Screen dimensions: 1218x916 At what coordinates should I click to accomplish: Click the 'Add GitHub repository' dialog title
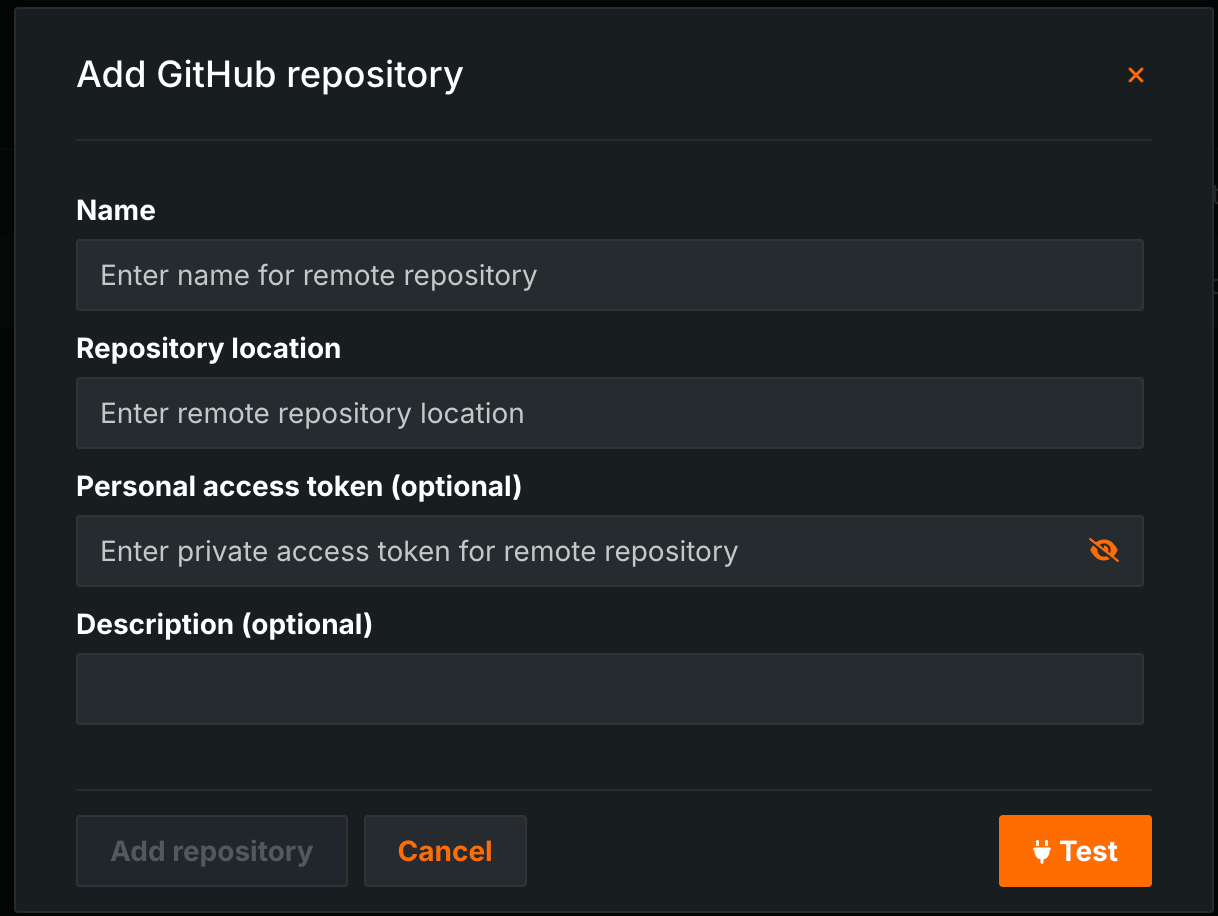coord(270,74)
